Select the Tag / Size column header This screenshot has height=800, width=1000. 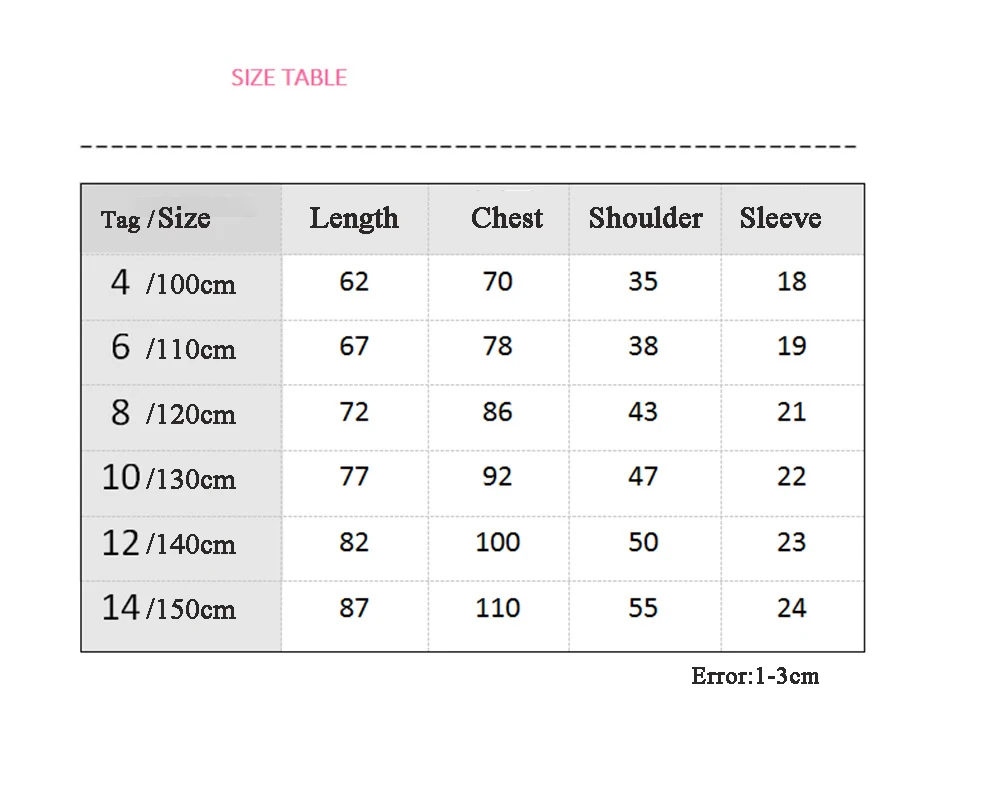point(156,219)
